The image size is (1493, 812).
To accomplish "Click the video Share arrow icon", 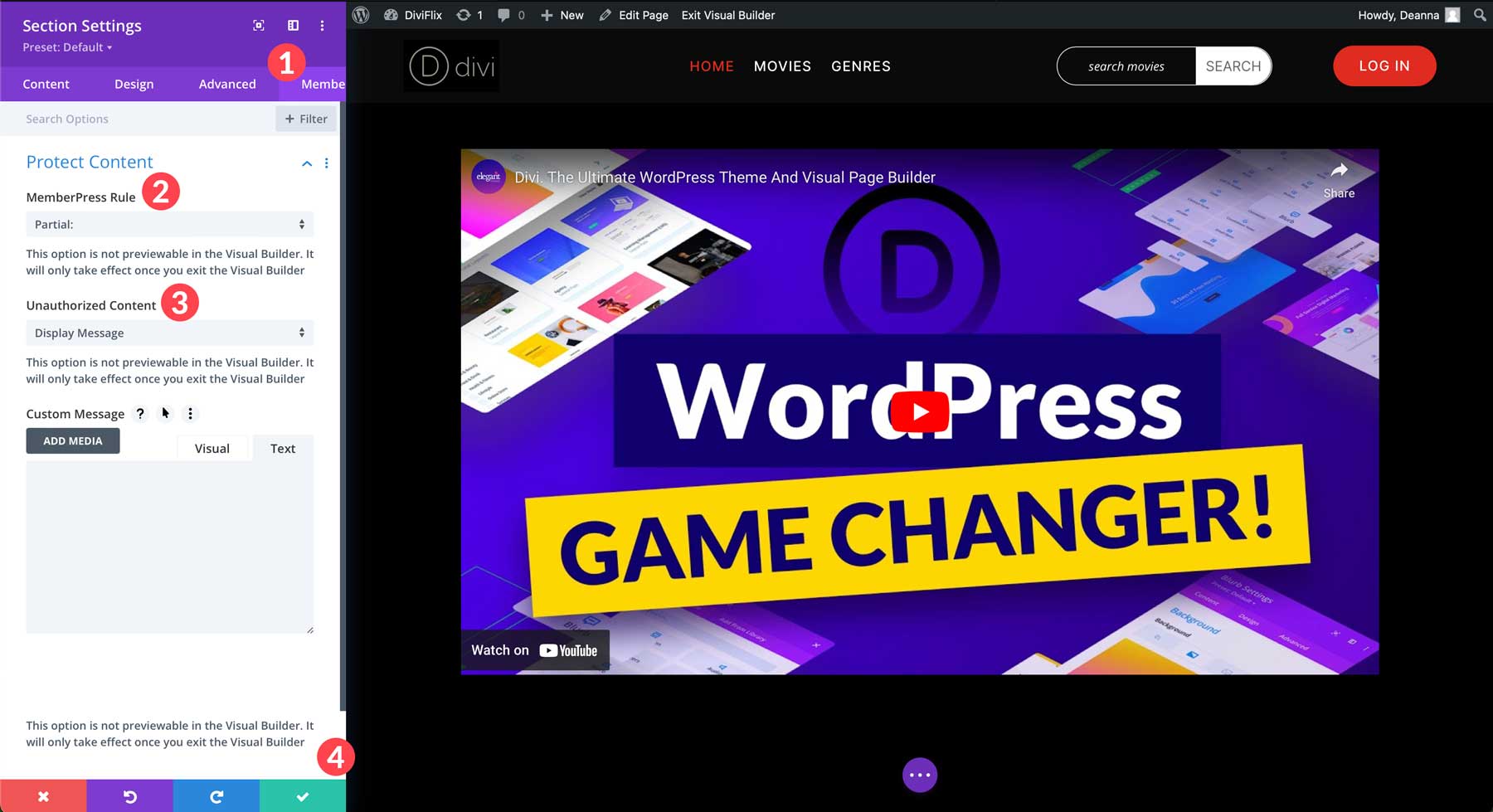I will (1339, 171).
